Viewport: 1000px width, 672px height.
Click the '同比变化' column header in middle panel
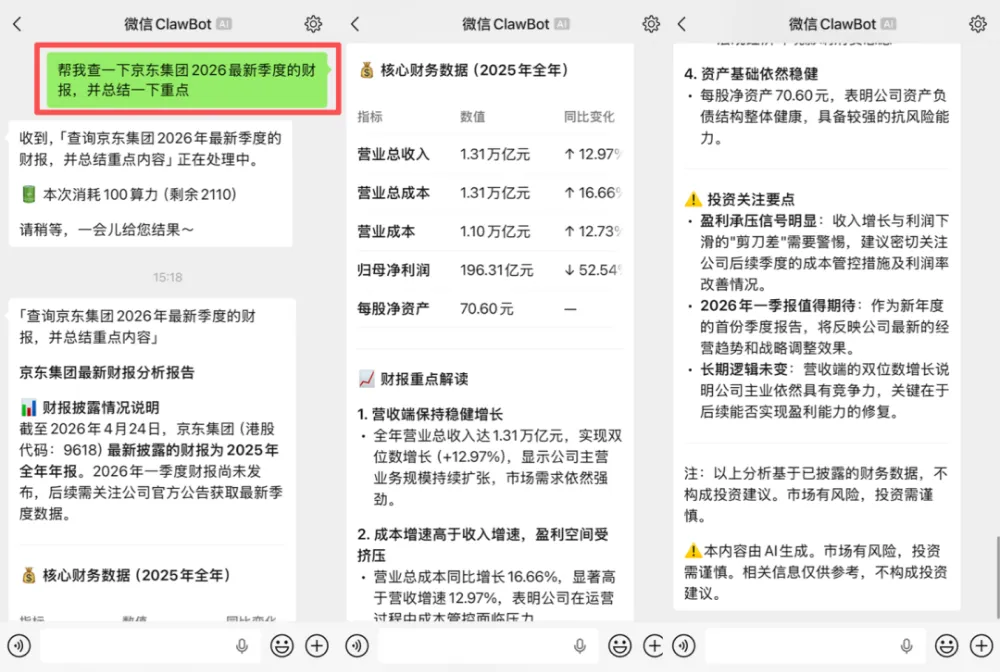pos(589,117)
